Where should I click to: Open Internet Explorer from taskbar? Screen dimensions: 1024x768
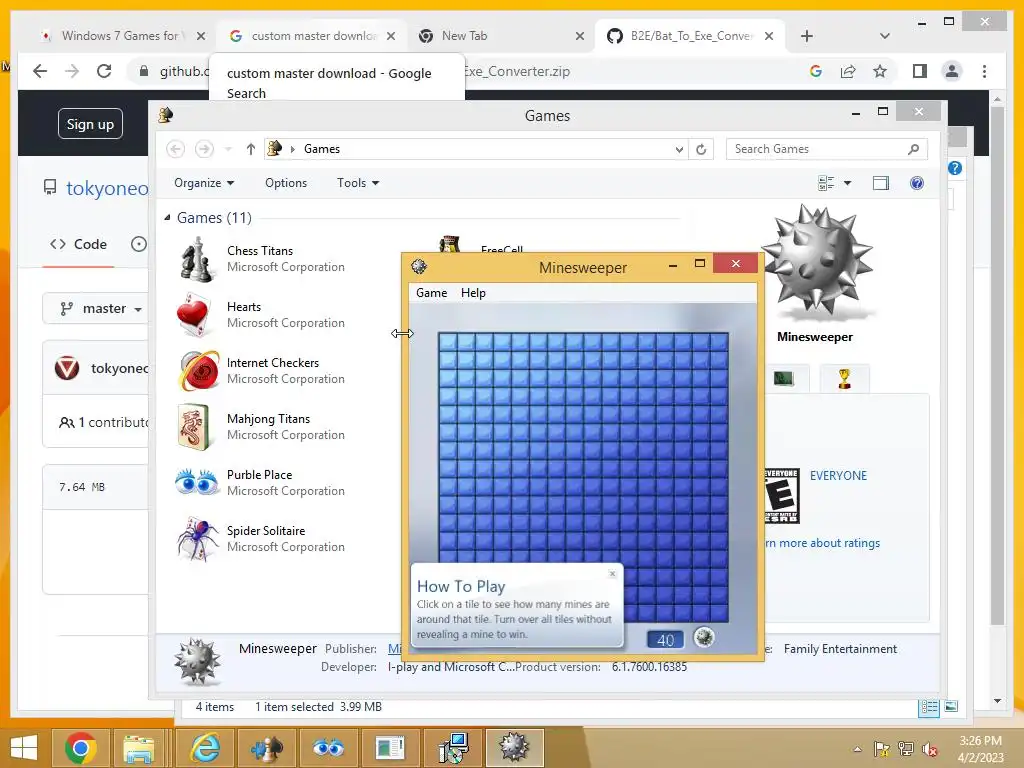pos(205,747)
